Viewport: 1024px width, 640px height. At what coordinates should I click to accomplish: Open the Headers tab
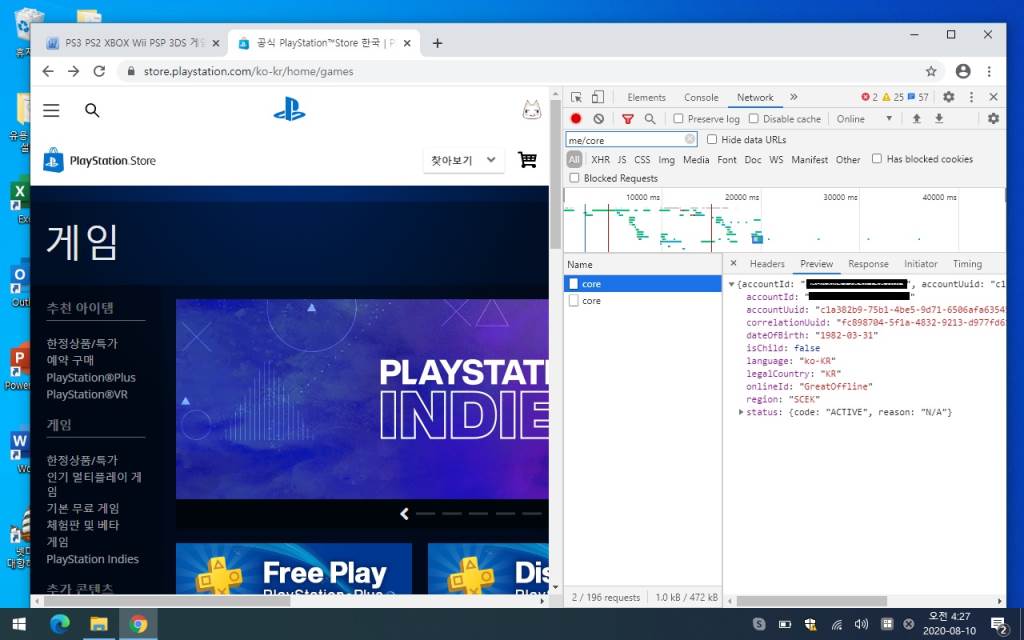coord(767,264)
